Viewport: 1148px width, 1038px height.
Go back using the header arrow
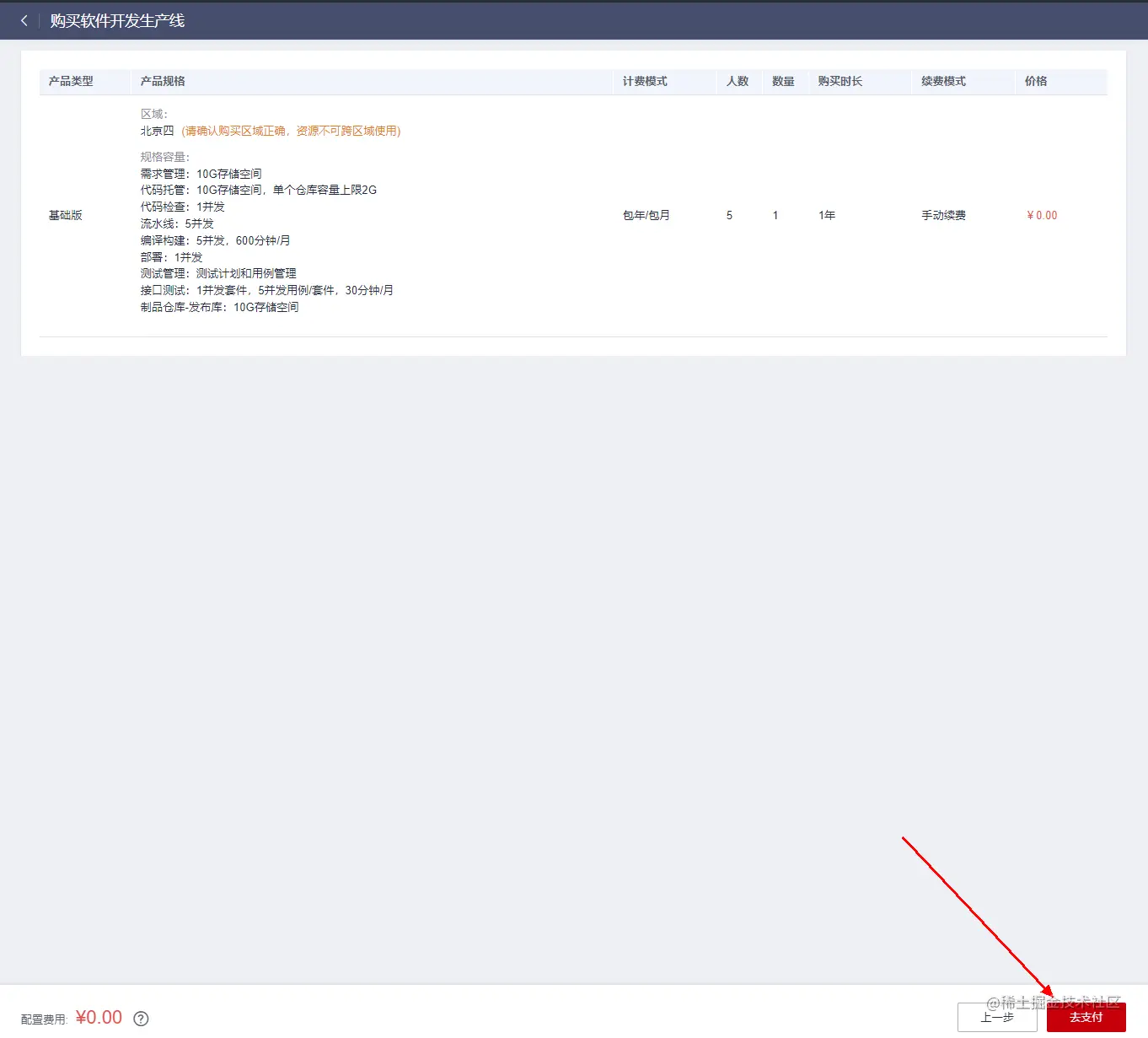click(x=24, y=20)
